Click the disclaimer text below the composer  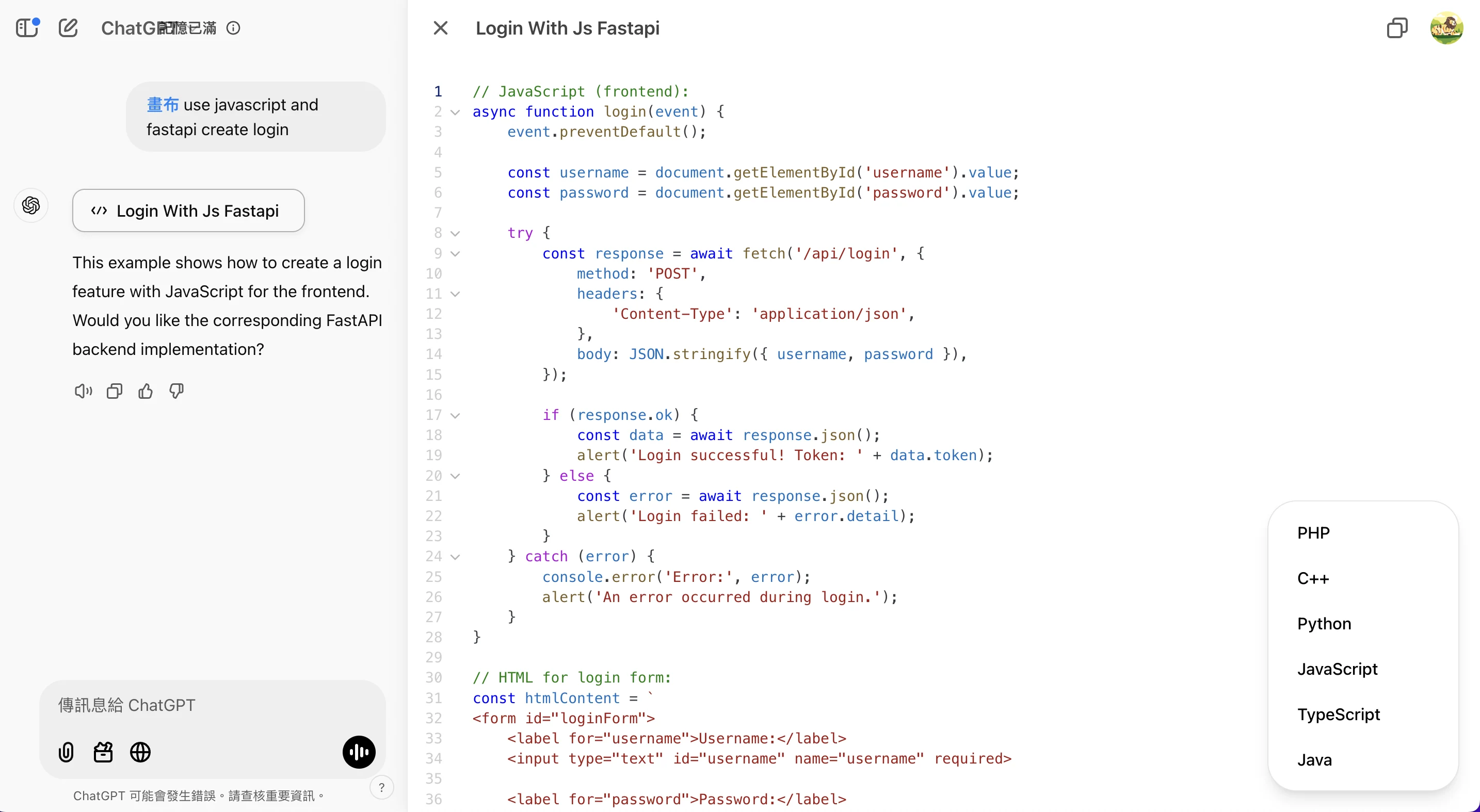[199, 796]
